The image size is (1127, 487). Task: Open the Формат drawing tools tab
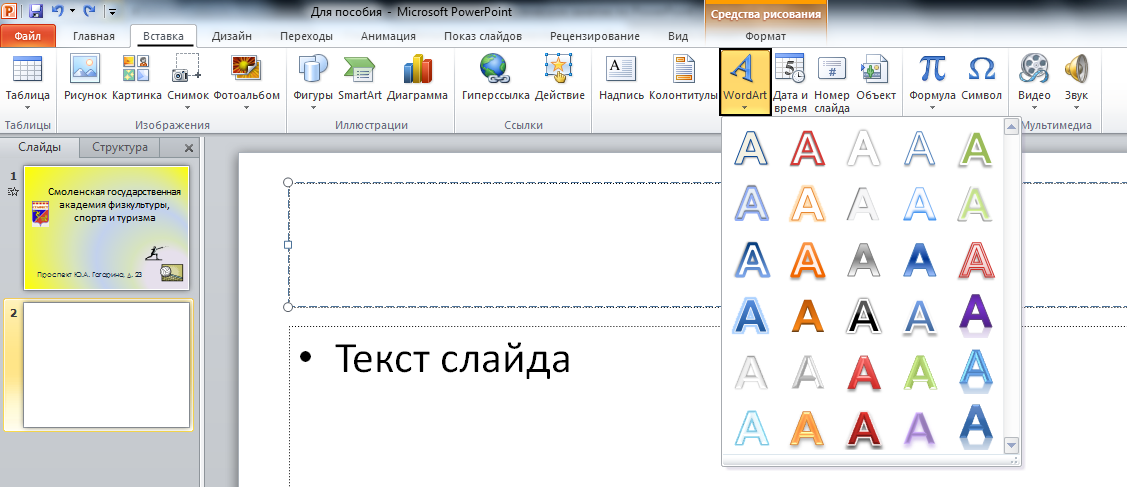click(765, 36)
